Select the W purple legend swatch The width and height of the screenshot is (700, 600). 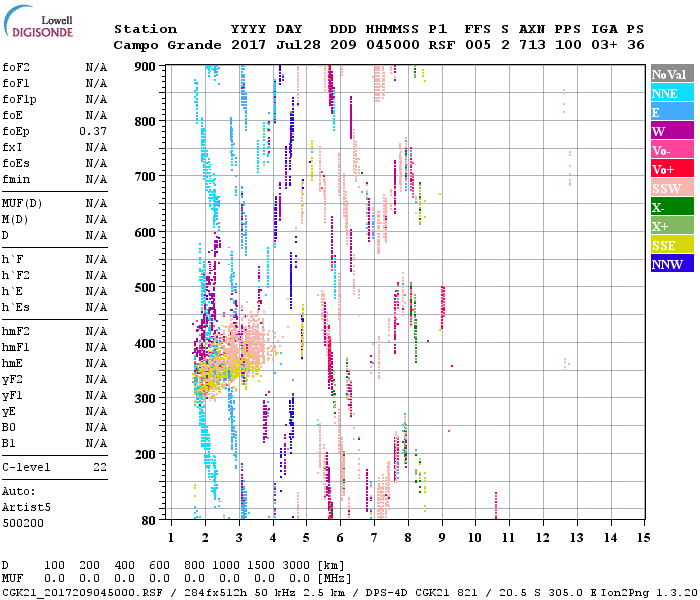(x=671, y=131)
